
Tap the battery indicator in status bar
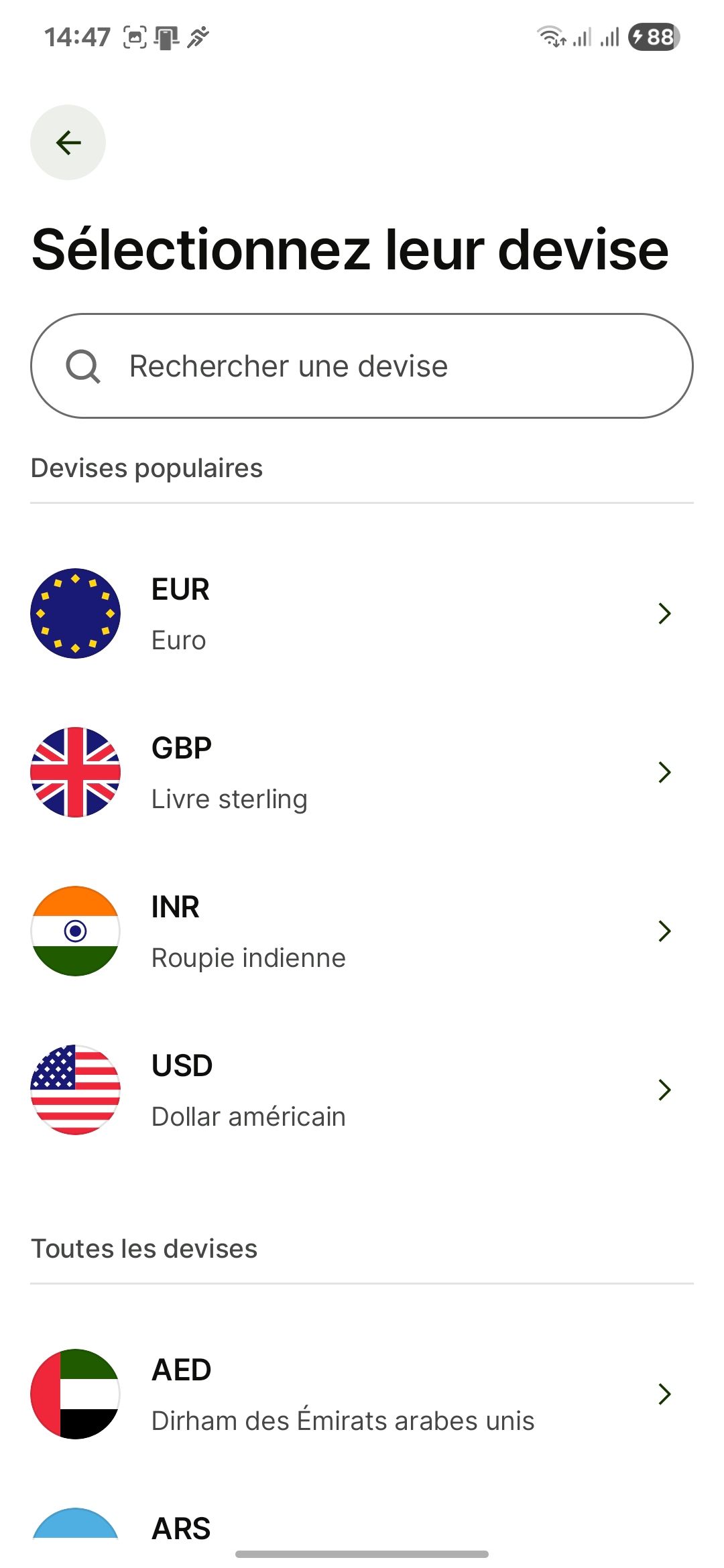coord(654,37)
